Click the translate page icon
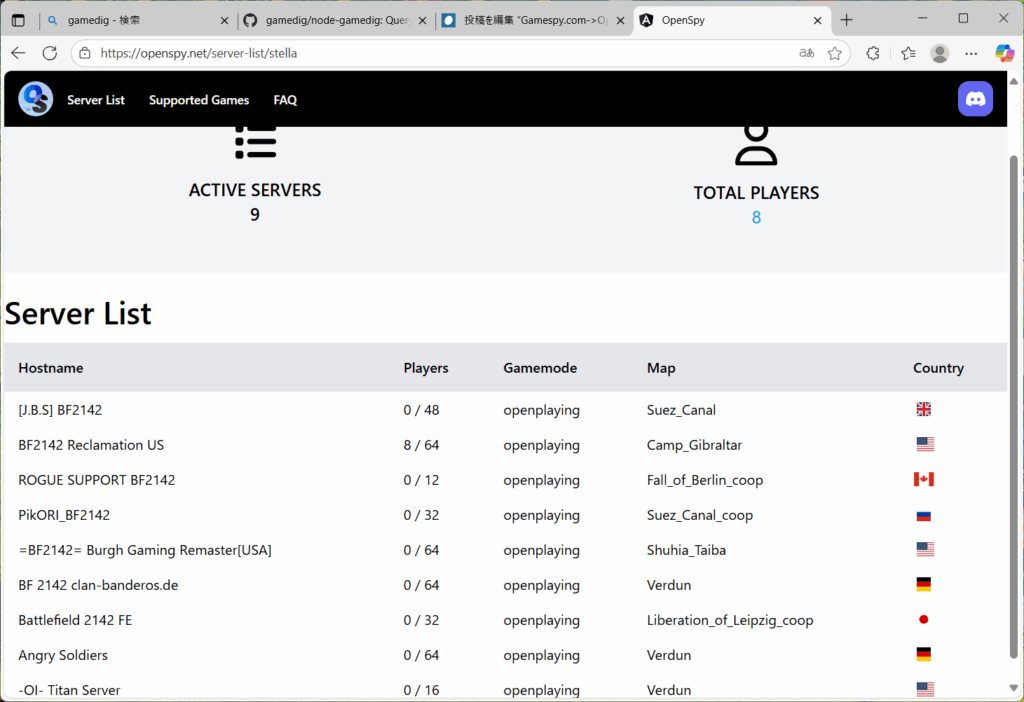 (807, 54)
